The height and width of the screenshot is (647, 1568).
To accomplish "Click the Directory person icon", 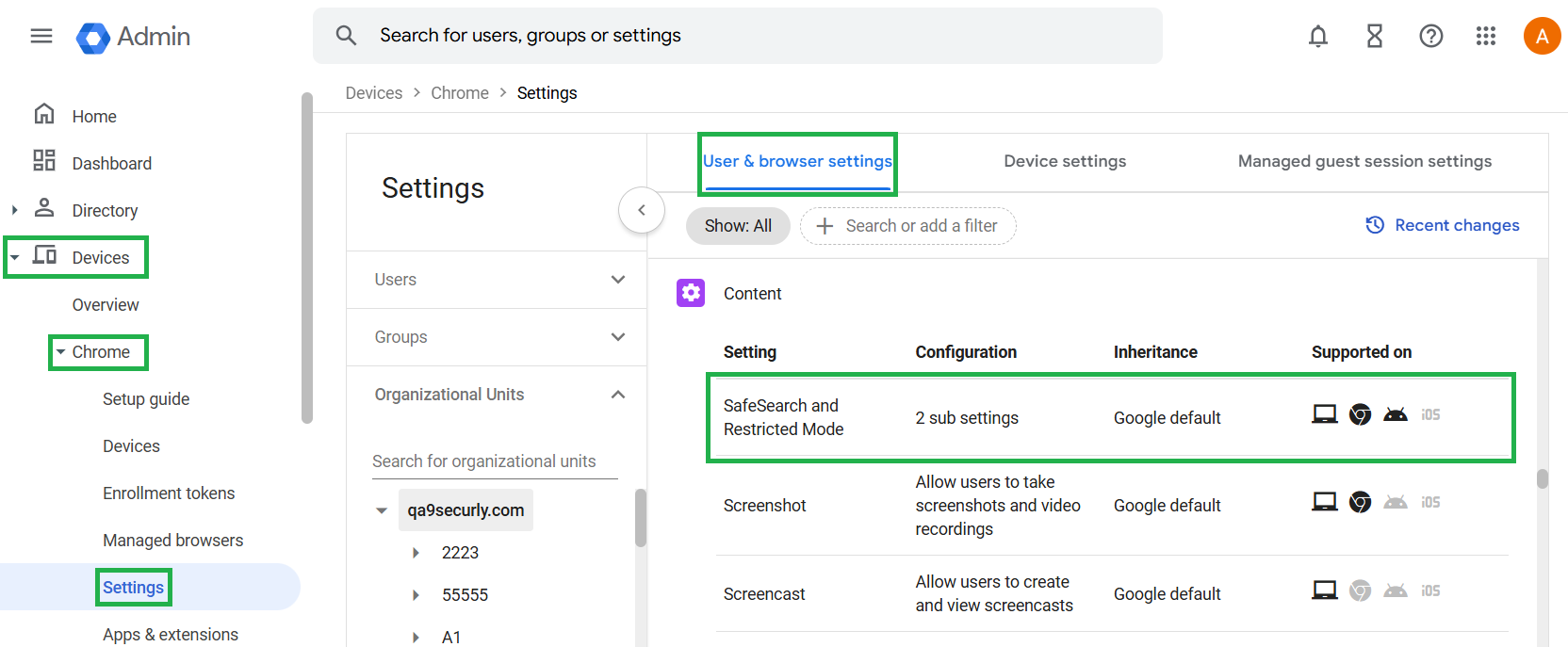I will point(44,207).
